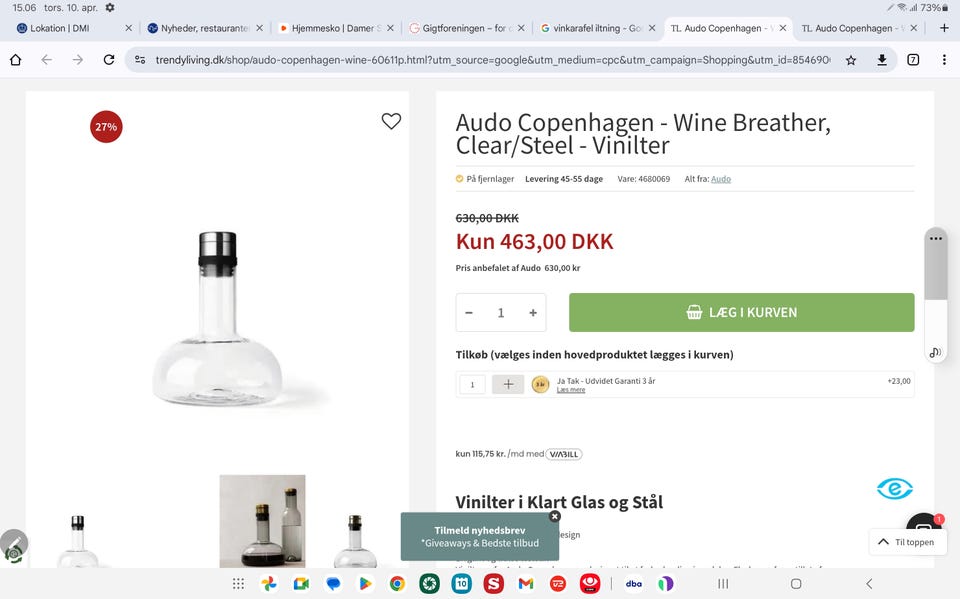Viewport: 960px width, 599px height.
Task: Open the downloads icon in the toolbar
Action: pos(881,59)
